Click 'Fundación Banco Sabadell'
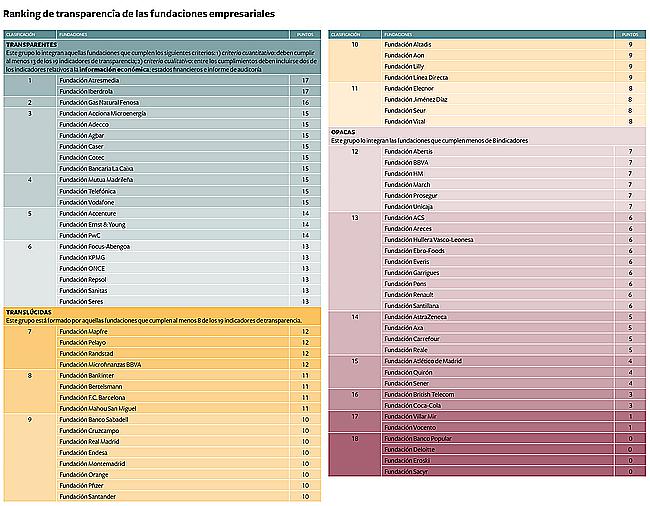 (94, 419)
